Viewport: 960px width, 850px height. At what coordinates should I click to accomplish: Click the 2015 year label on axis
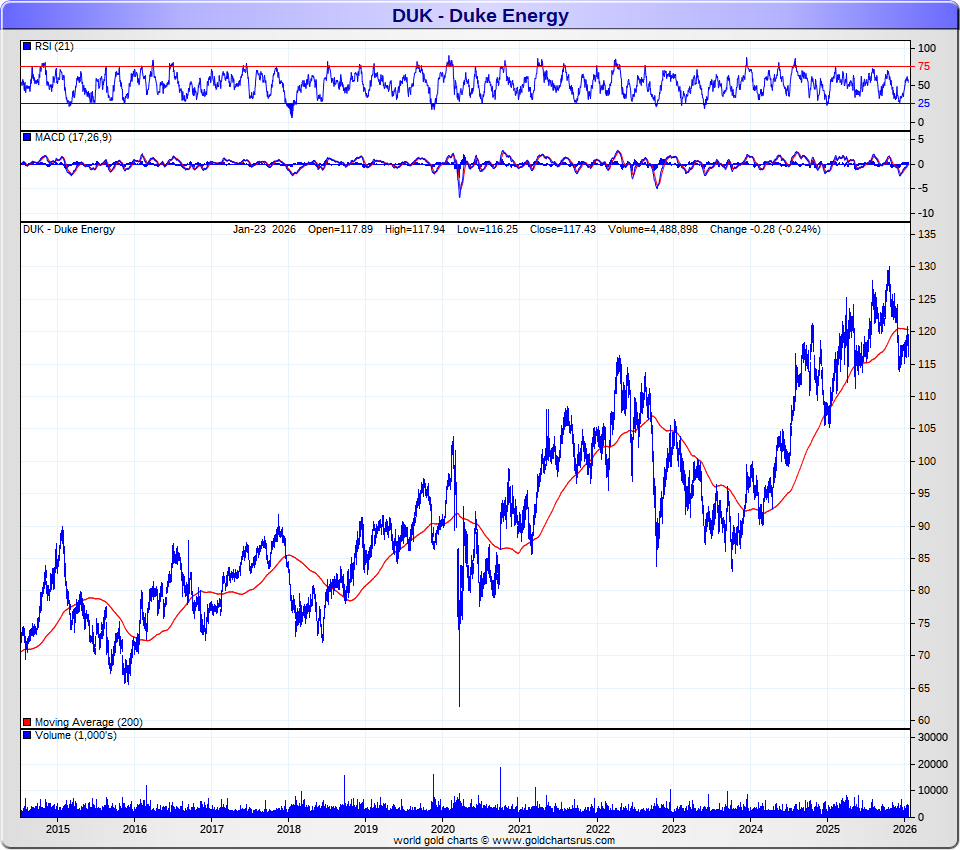(x=58, y=829)
